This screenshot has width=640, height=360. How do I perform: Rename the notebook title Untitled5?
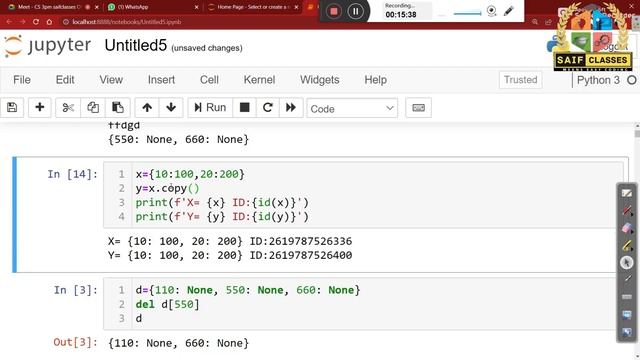pos(136,45)
